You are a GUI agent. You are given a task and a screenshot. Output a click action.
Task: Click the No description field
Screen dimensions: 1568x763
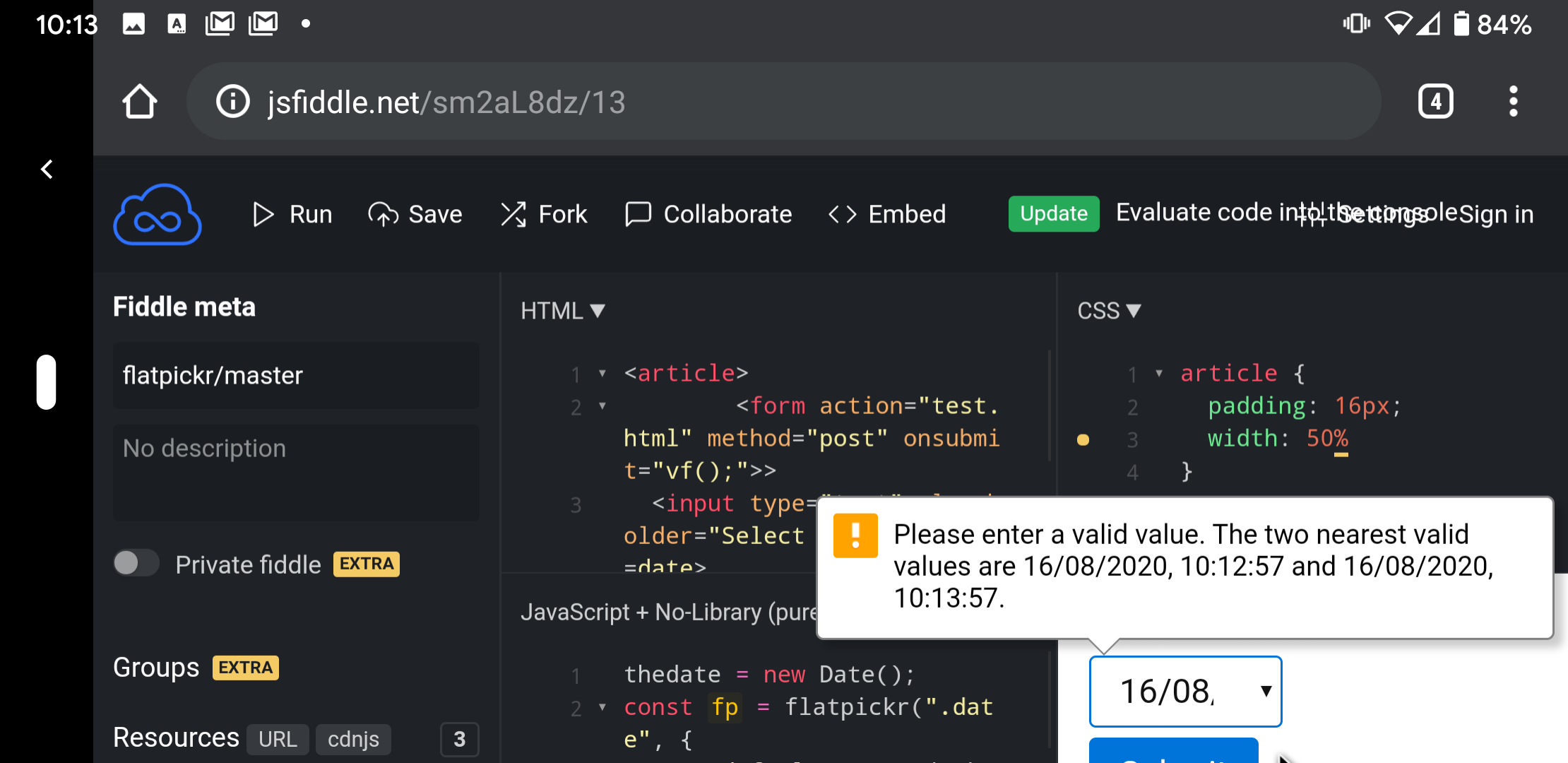[x=296, y=472]
